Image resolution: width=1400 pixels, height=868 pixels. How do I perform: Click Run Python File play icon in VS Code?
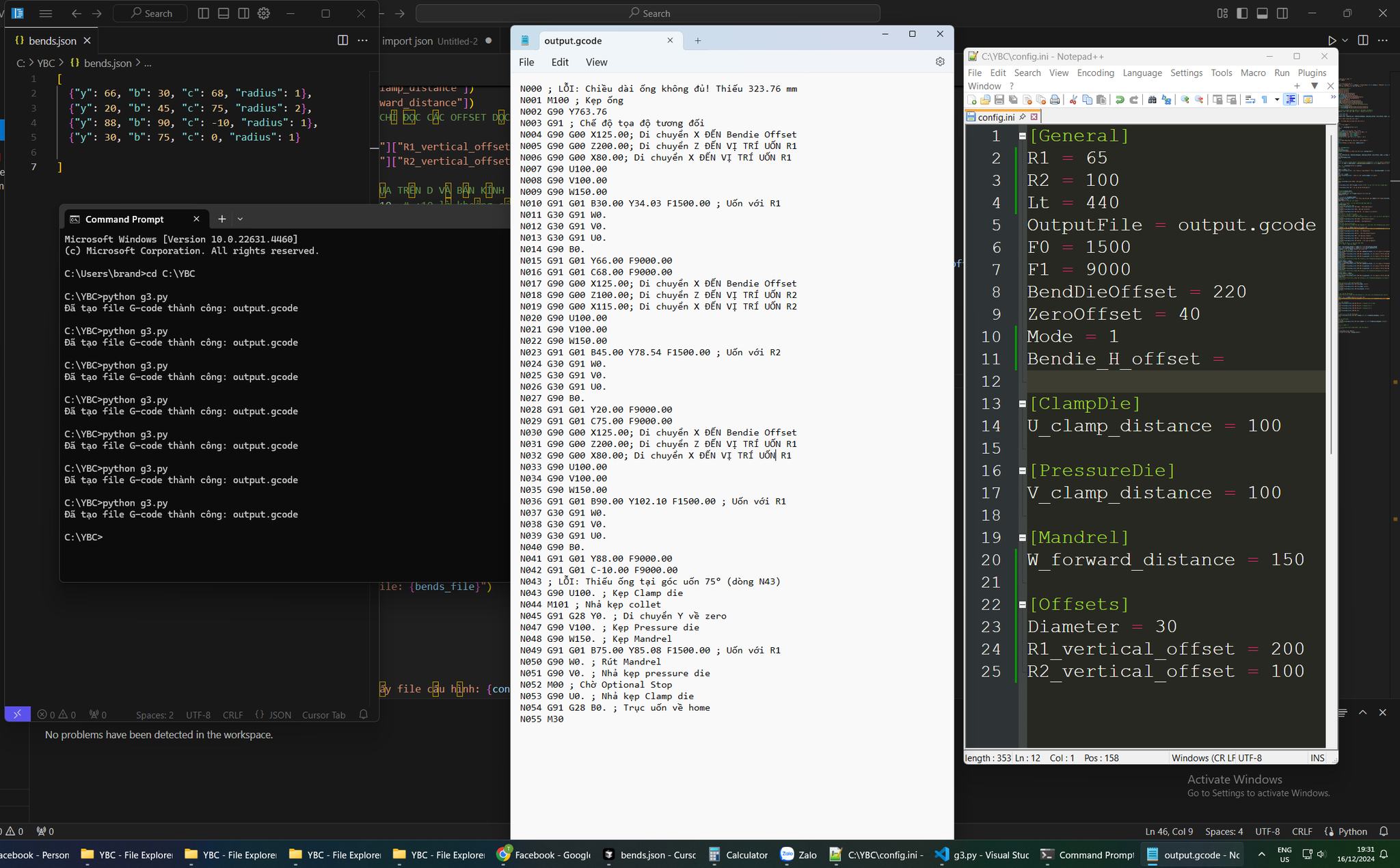pyautogui.click(x=1332, y=40)
